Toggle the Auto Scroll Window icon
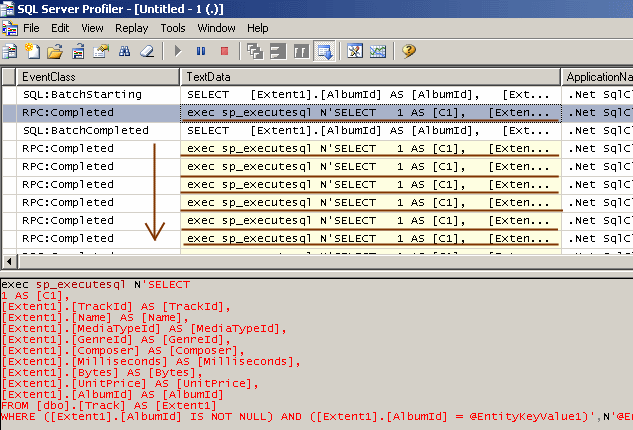The image size is (633, 430). [x=324, y=51]
